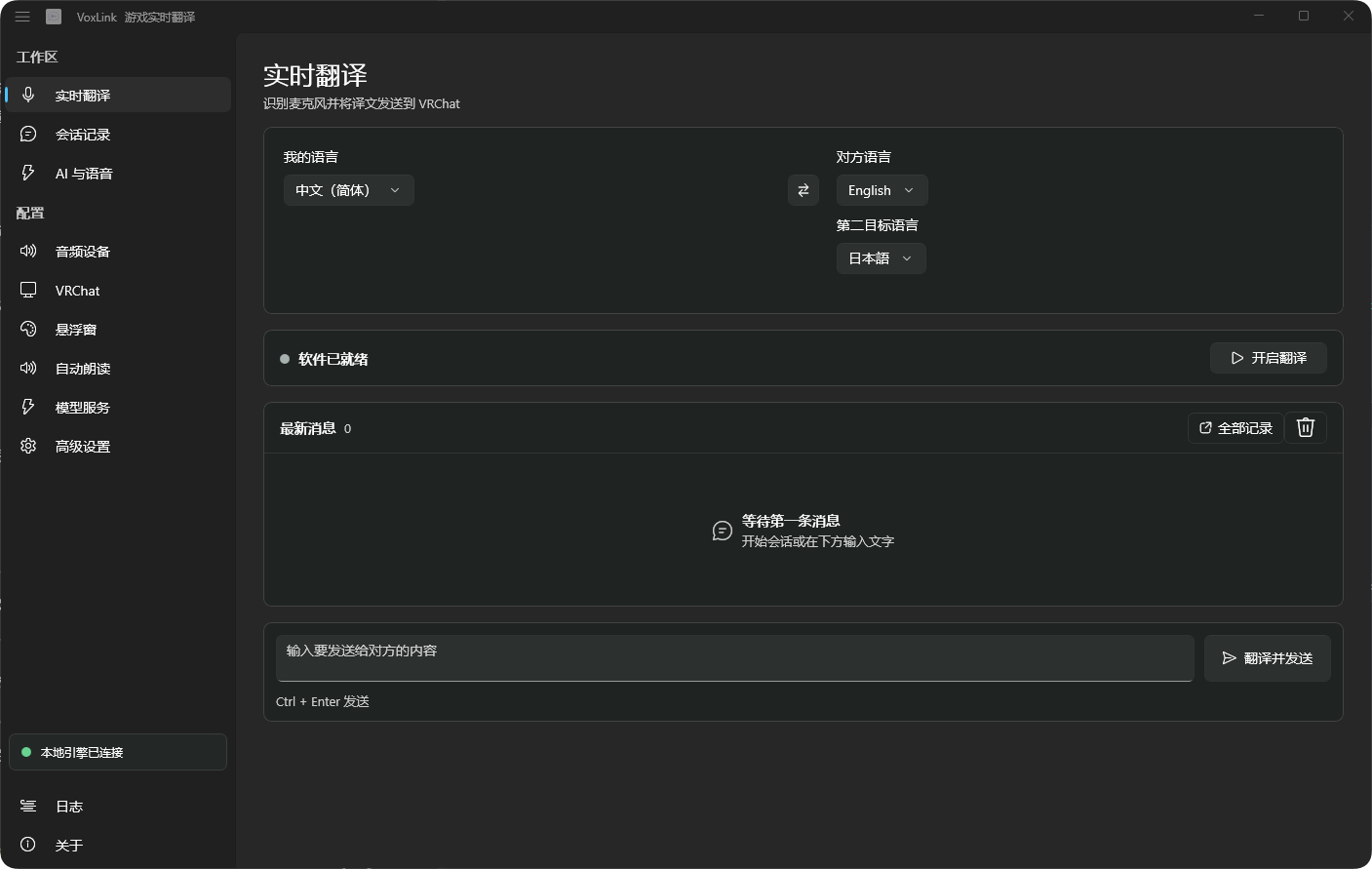1372x869 pixels.
Task: Swap my language and target language
Action: point(804,190)
